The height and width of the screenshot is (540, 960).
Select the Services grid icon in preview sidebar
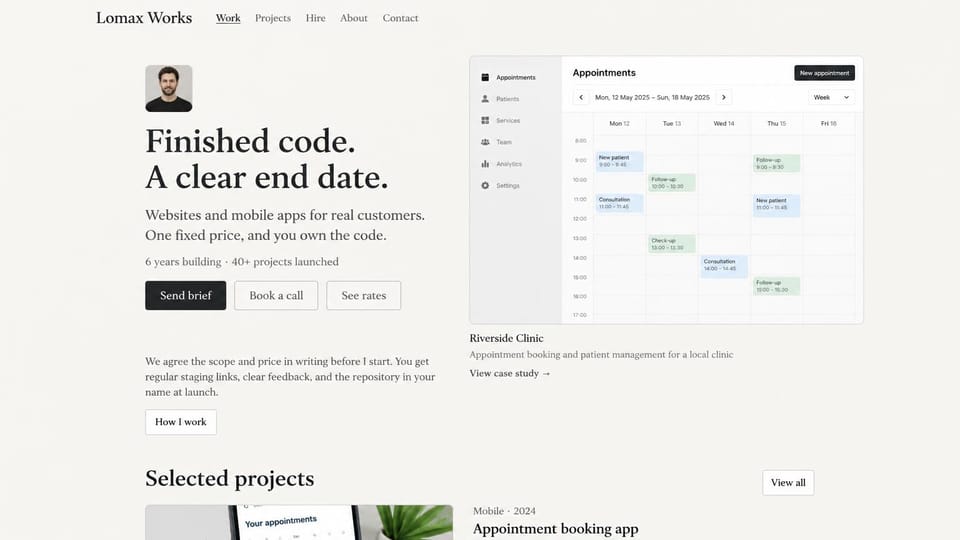[485, 121]
